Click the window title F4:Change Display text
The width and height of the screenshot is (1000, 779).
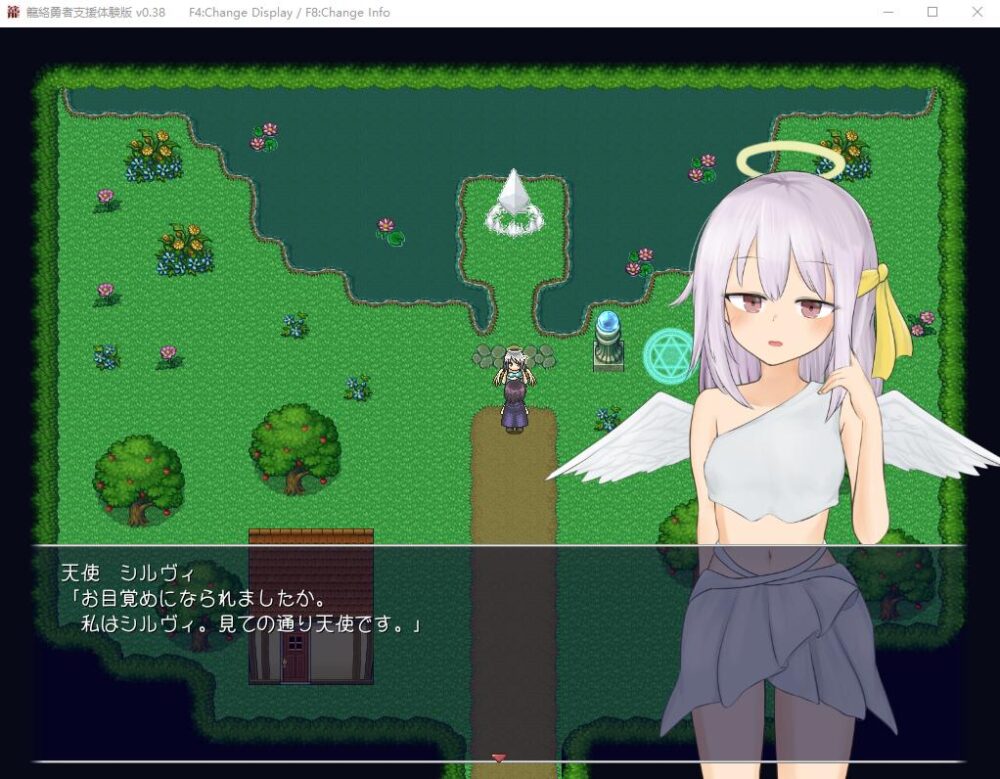(x=241, y=12)
